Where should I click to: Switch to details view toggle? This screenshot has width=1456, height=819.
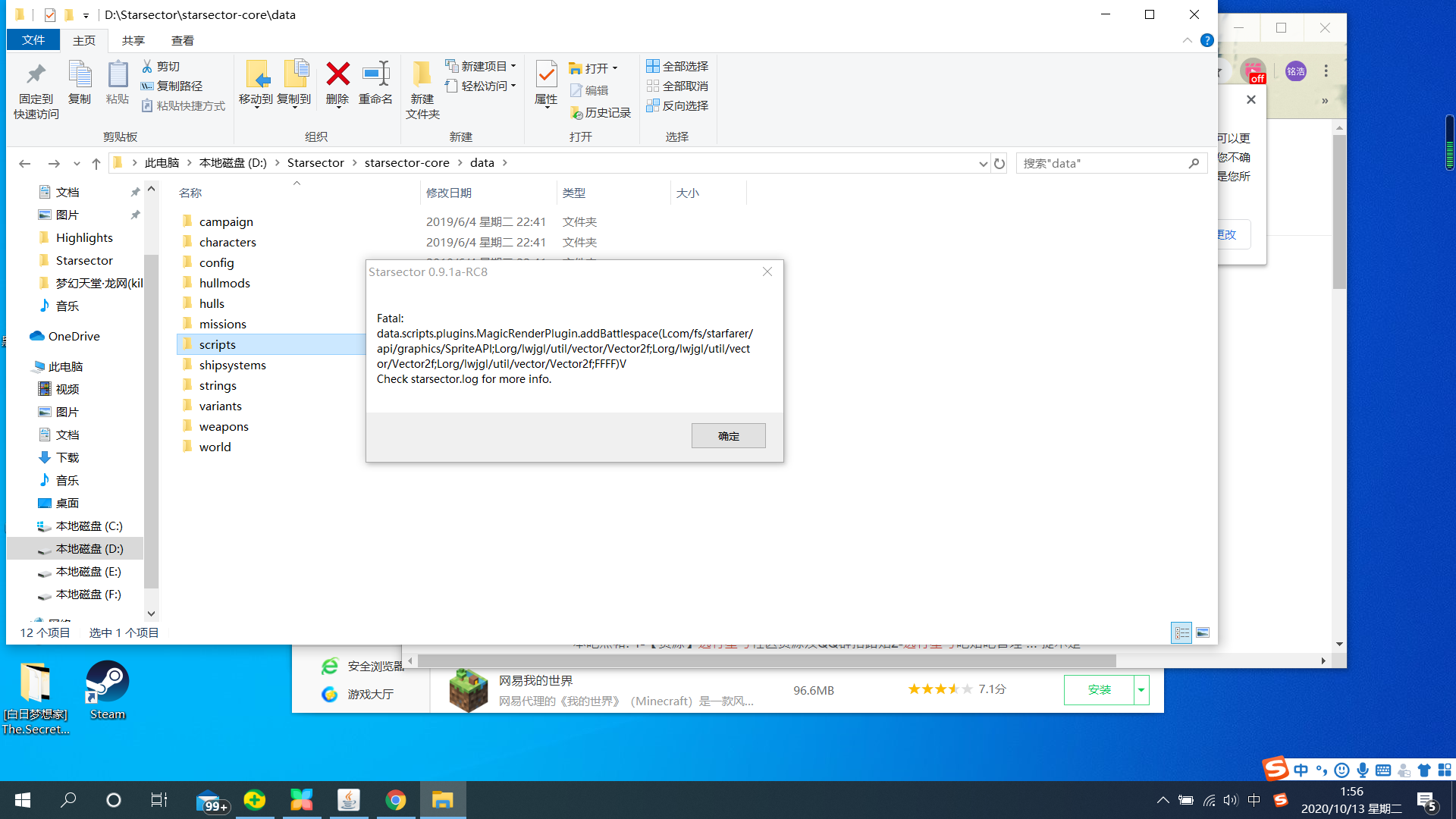tap(1181, 633)
